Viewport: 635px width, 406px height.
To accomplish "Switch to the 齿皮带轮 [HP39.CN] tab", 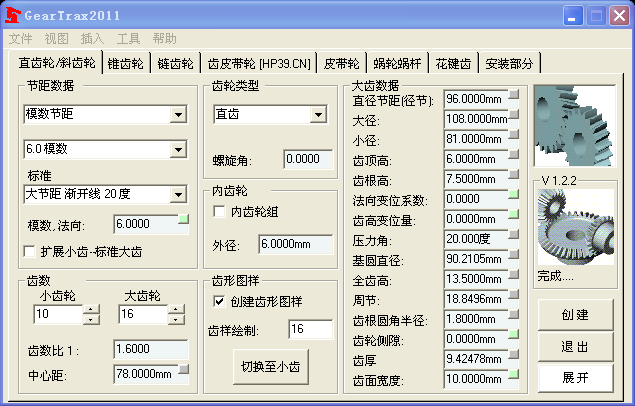I will (259, 64).
